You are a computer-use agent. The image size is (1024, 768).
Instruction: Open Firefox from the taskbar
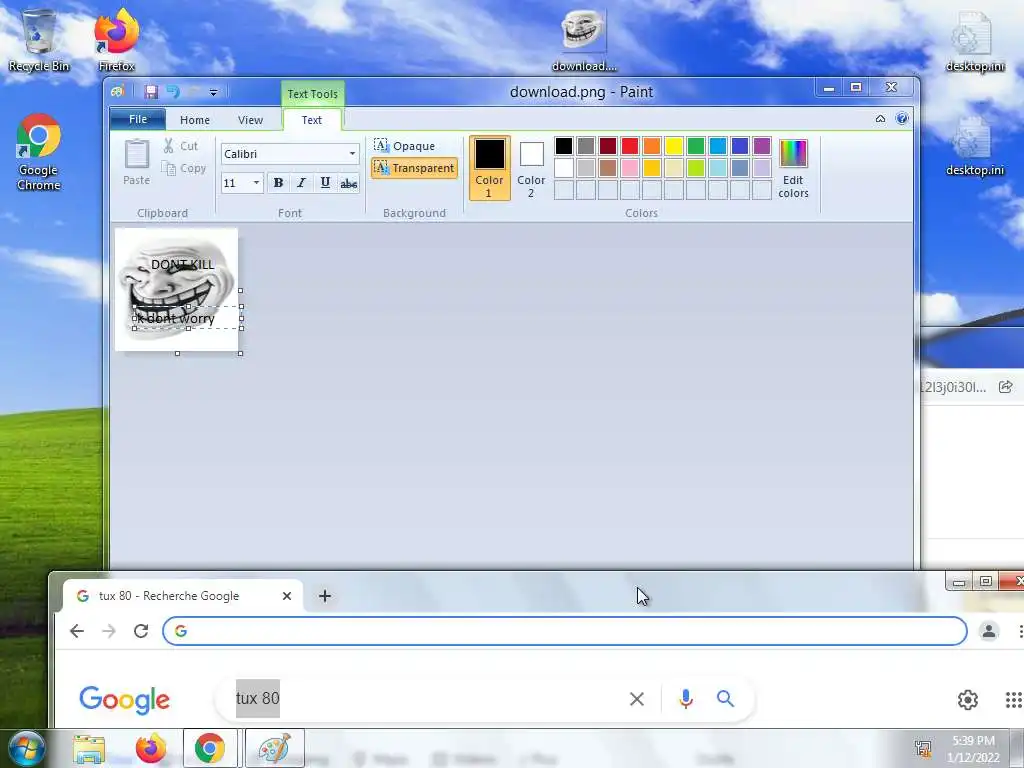(x=151, y=748)
